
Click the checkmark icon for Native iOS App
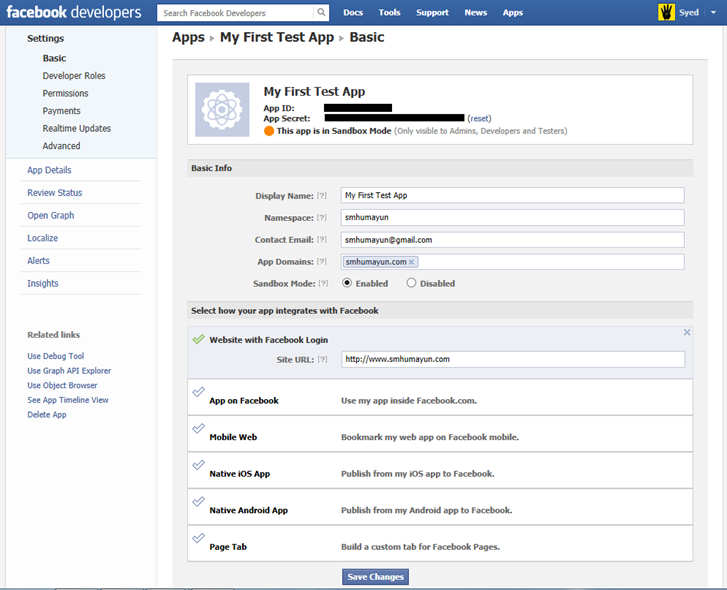tap(198, 465)
